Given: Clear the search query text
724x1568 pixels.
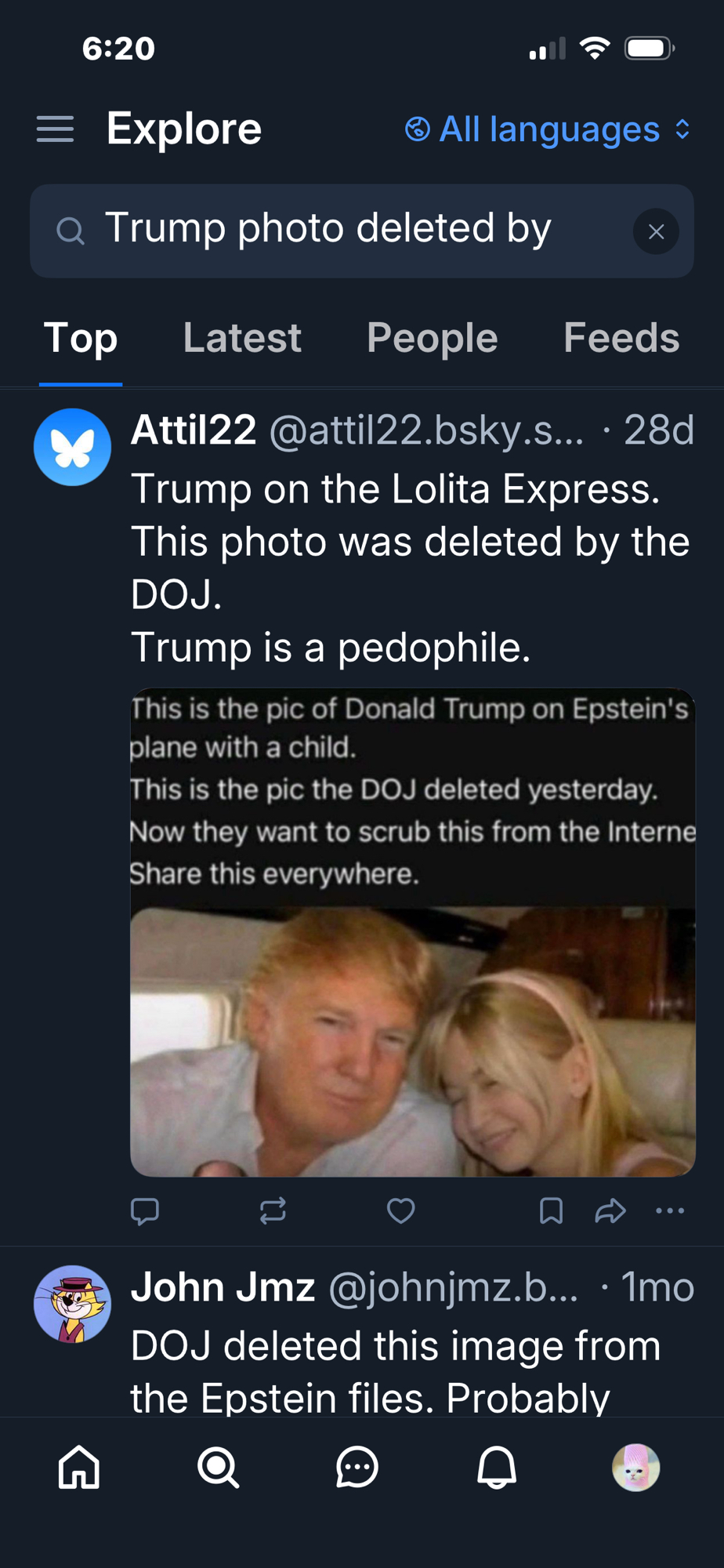Looking at the screenshot, I should point(656,231).
